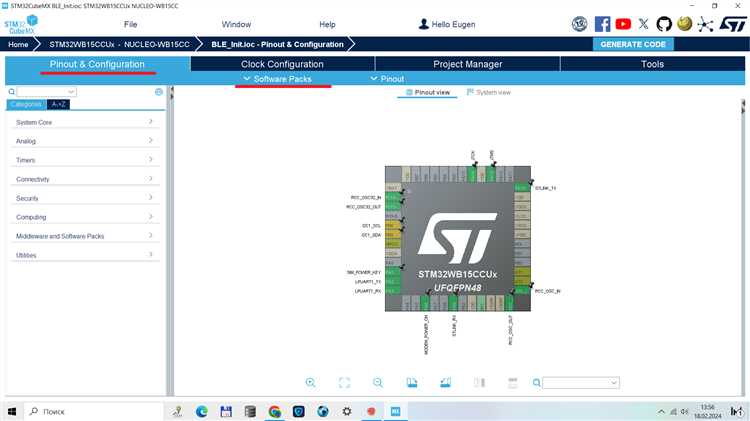This screenshot has width=750, height=421.
Task: Switch to the Project Manager tab
Action: (468, 64)
